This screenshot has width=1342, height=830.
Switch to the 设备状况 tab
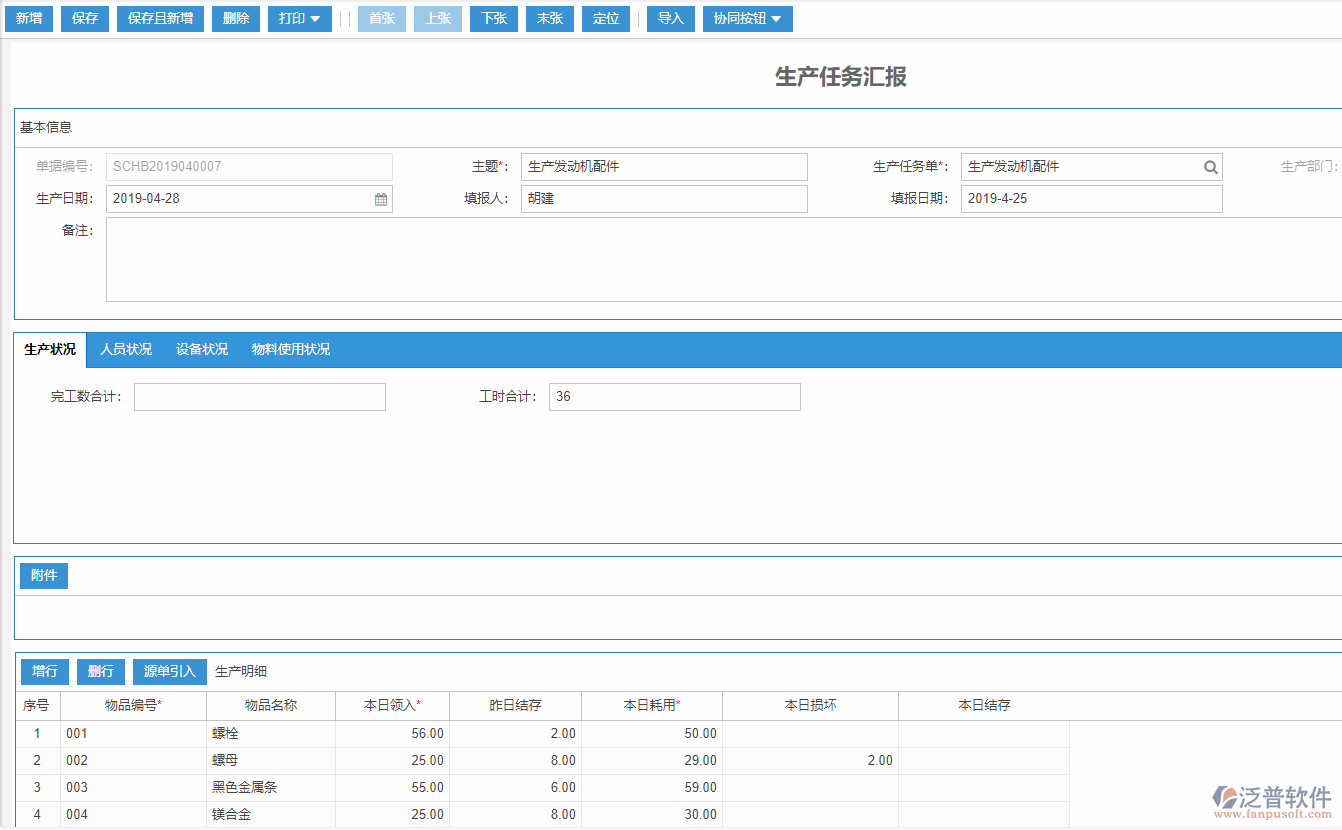(202, 349)
